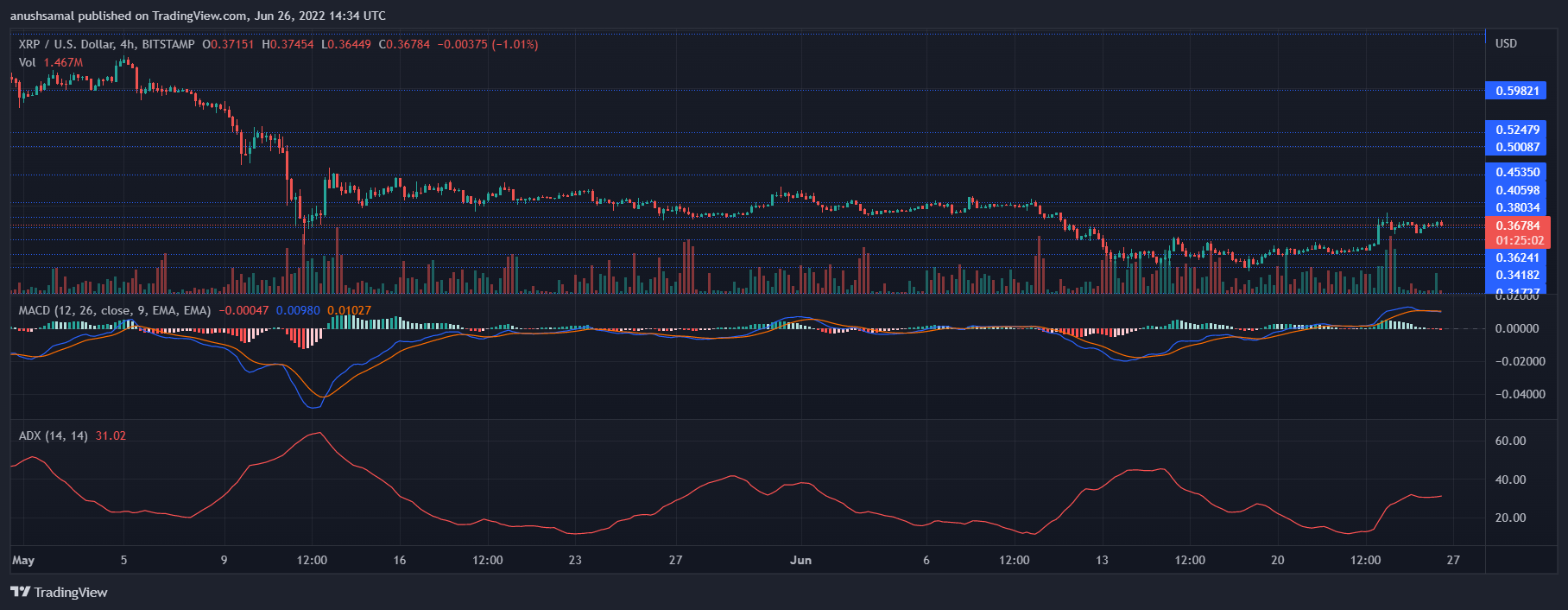
Task: Click the 0.38034 price level label
Action: (x=1517, y=207)
